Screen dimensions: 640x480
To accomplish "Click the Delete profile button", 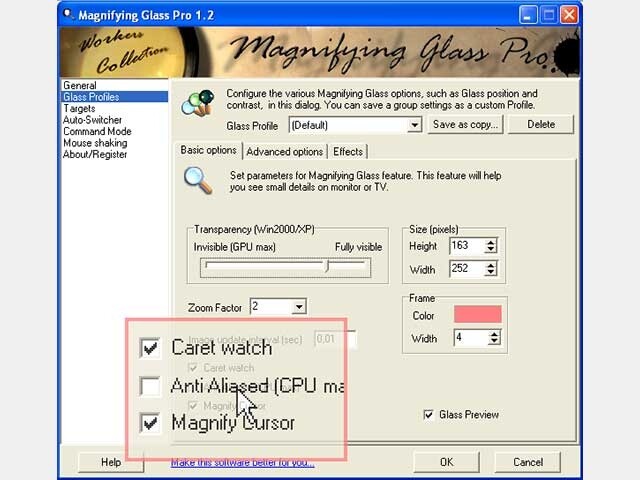I will pos(541,124).
